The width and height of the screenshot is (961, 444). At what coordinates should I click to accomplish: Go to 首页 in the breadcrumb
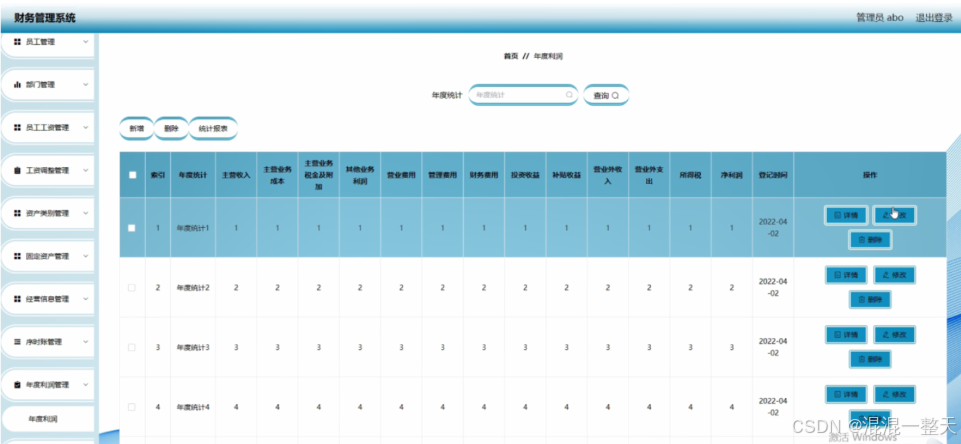pos(511,56)
